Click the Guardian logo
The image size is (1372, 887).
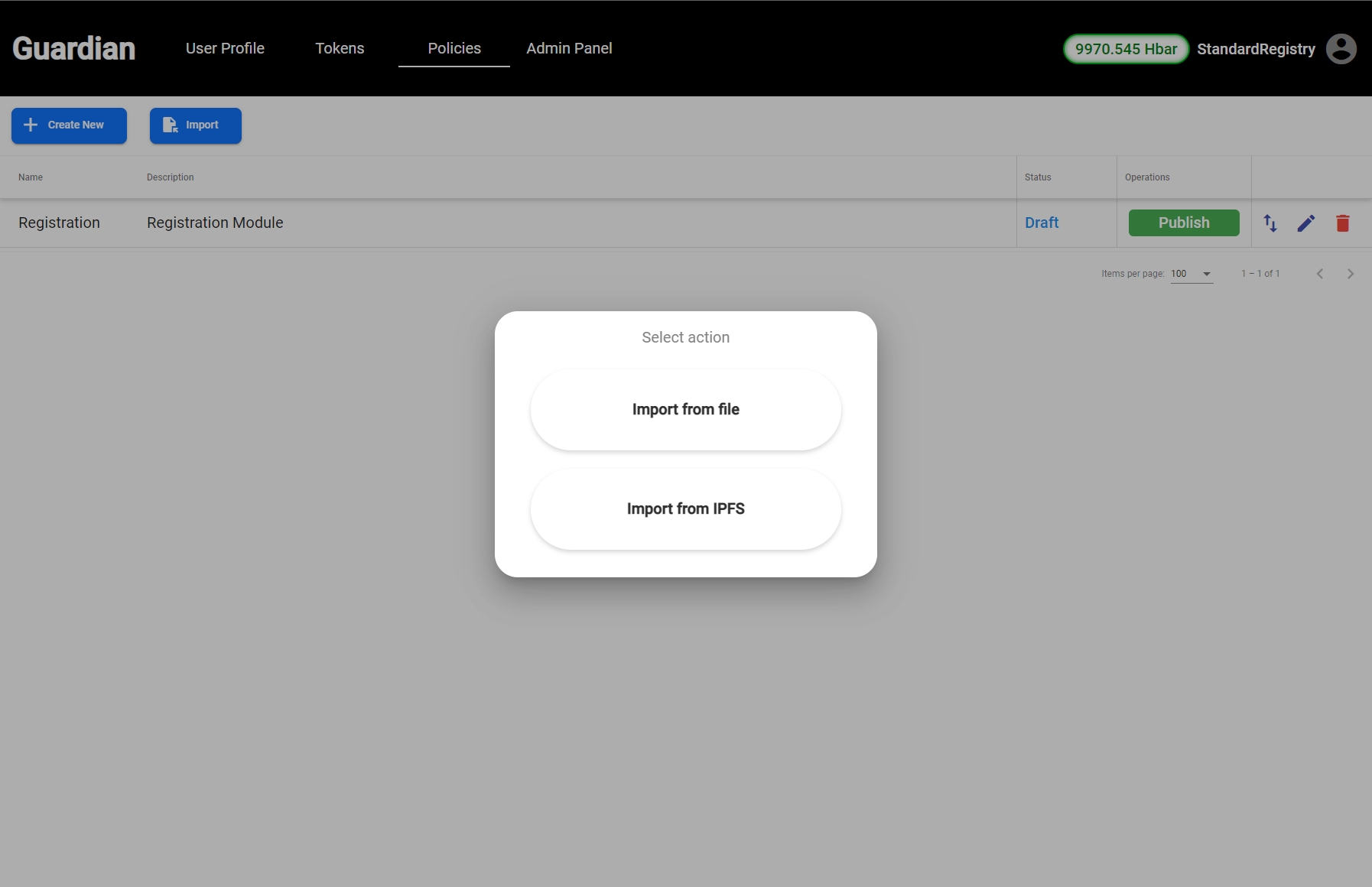point(74,49)
